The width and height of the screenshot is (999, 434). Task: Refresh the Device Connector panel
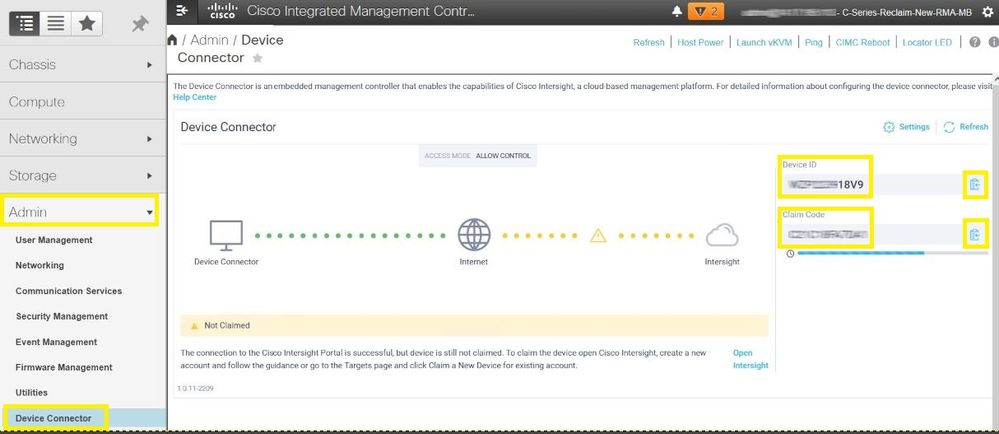pos(966,127)
